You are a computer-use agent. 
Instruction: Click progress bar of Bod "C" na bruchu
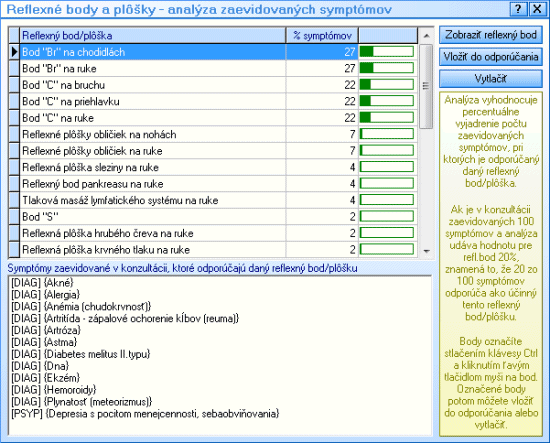387,85
